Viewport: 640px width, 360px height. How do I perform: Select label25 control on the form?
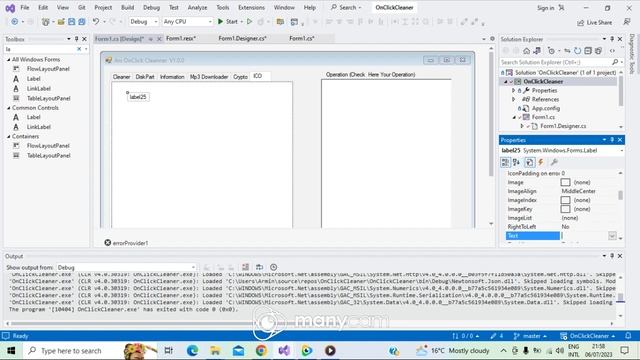pos(138,97)
